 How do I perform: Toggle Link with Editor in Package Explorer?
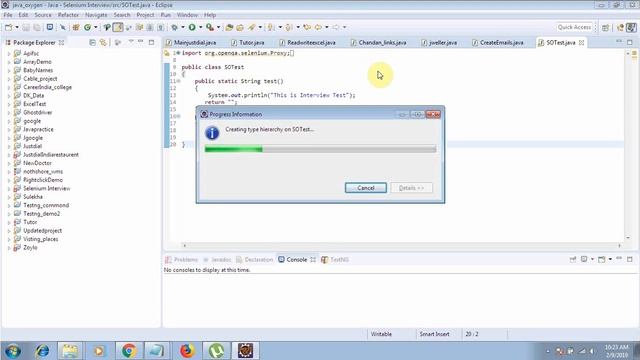(x=103, y=42)
